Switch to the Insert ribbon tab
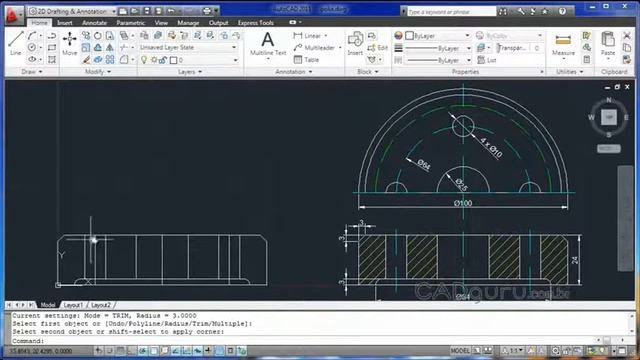 click(65, 23)
